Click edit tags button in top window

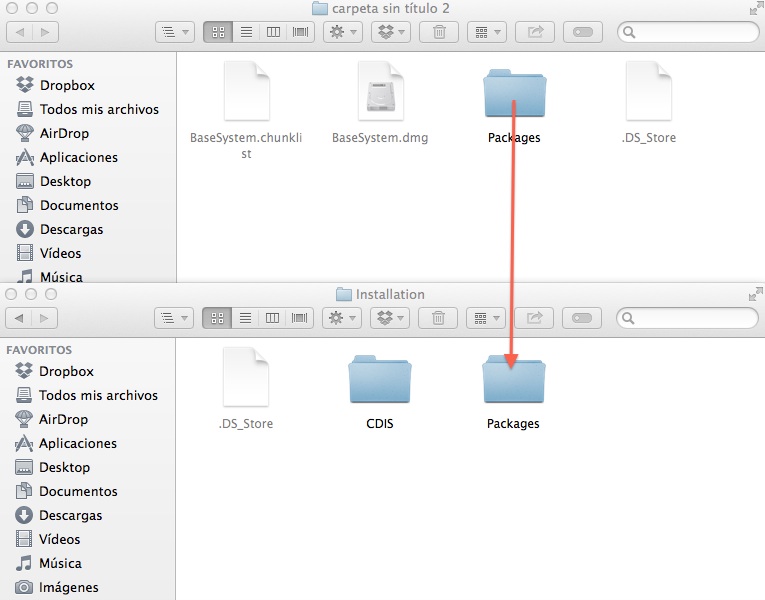click(583, 32)
